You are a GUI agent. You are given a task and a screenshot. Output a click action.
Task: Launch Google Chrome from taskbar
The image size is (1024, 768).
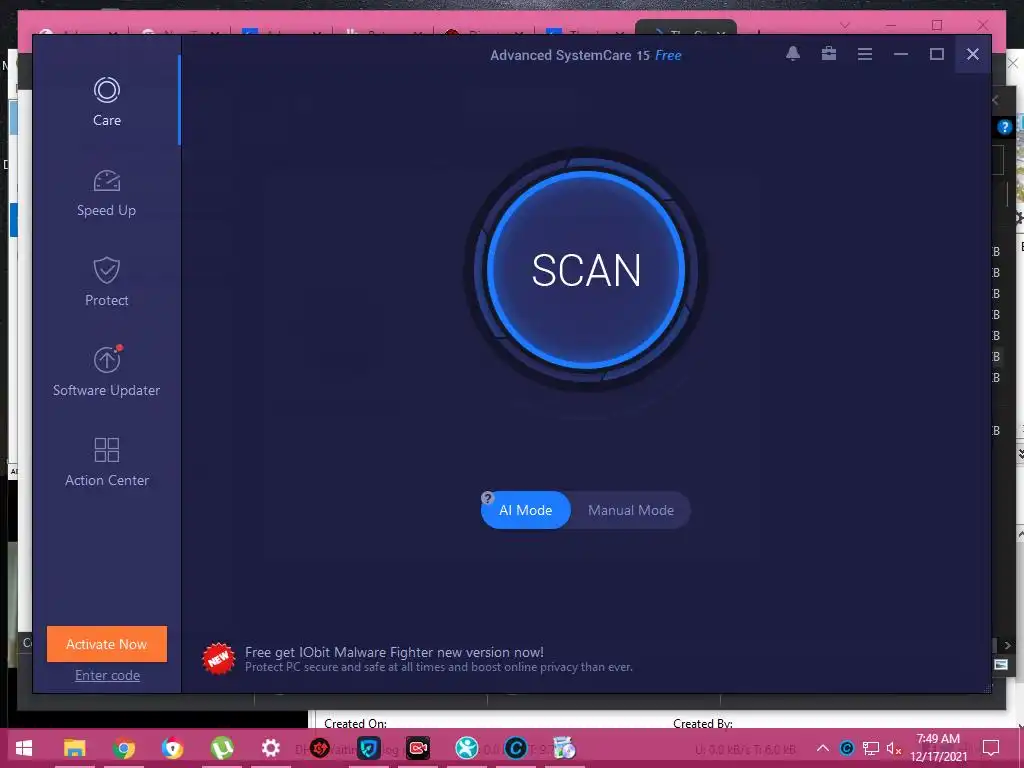pyautogui.click(x=123, y=748)
